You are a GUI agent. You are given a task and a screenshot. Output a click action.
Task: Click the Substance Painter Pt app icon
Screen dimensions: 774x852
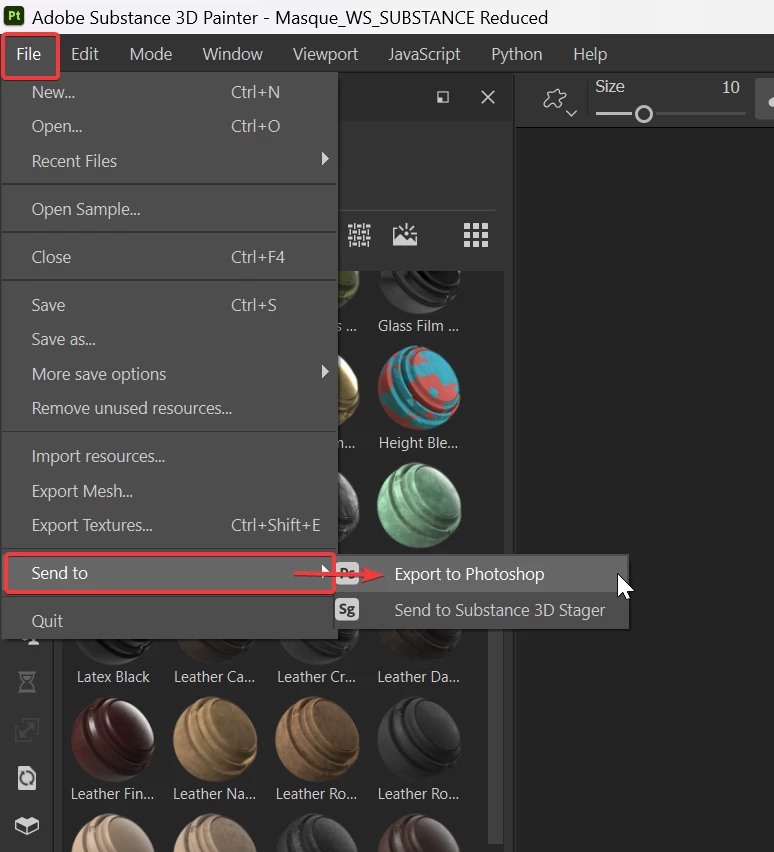click(x=14, y=16)
